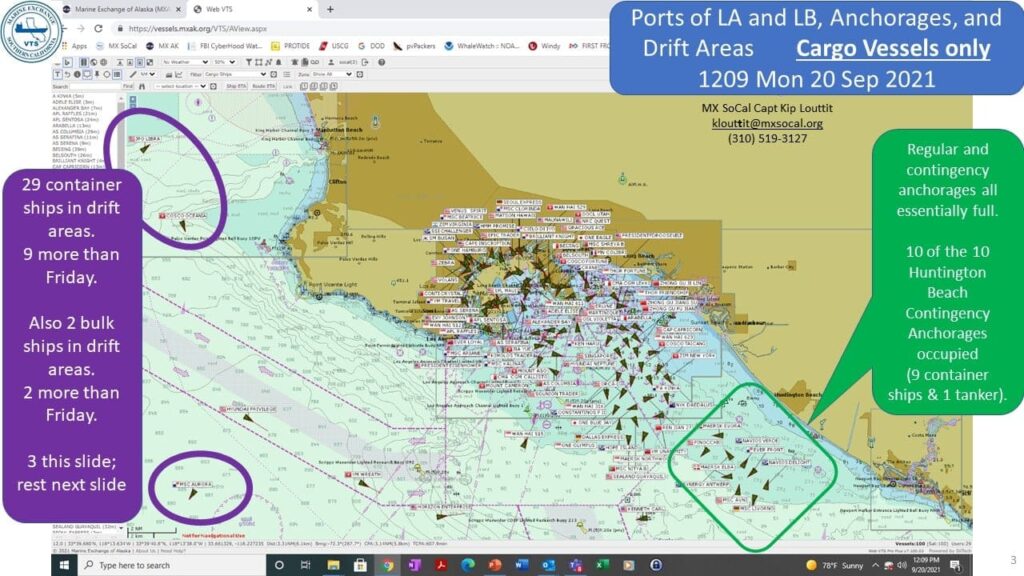1024x576 pixels.
Task: Click the Route ETA button
Action: [264, 86]
